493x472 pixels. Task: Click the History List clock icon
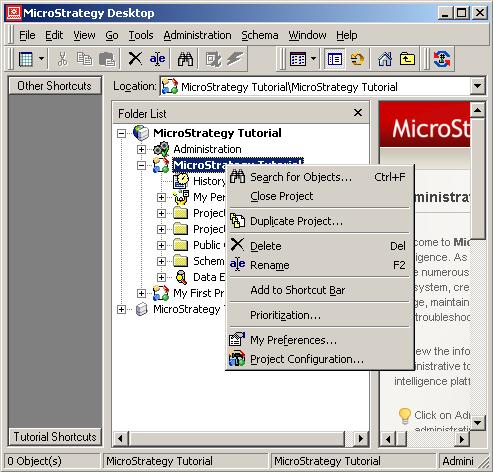coord(181,181)
